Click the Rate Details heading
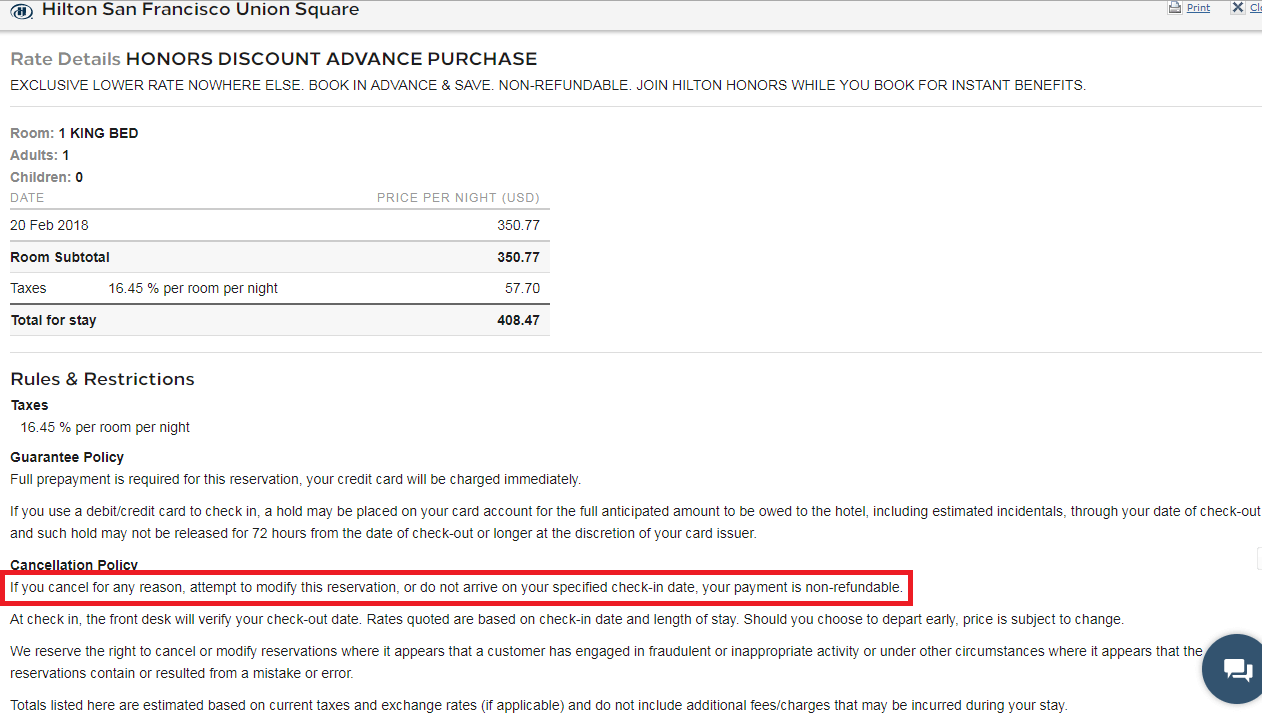Viewport: 1262px width, 718px height. [x=65, y=59]
